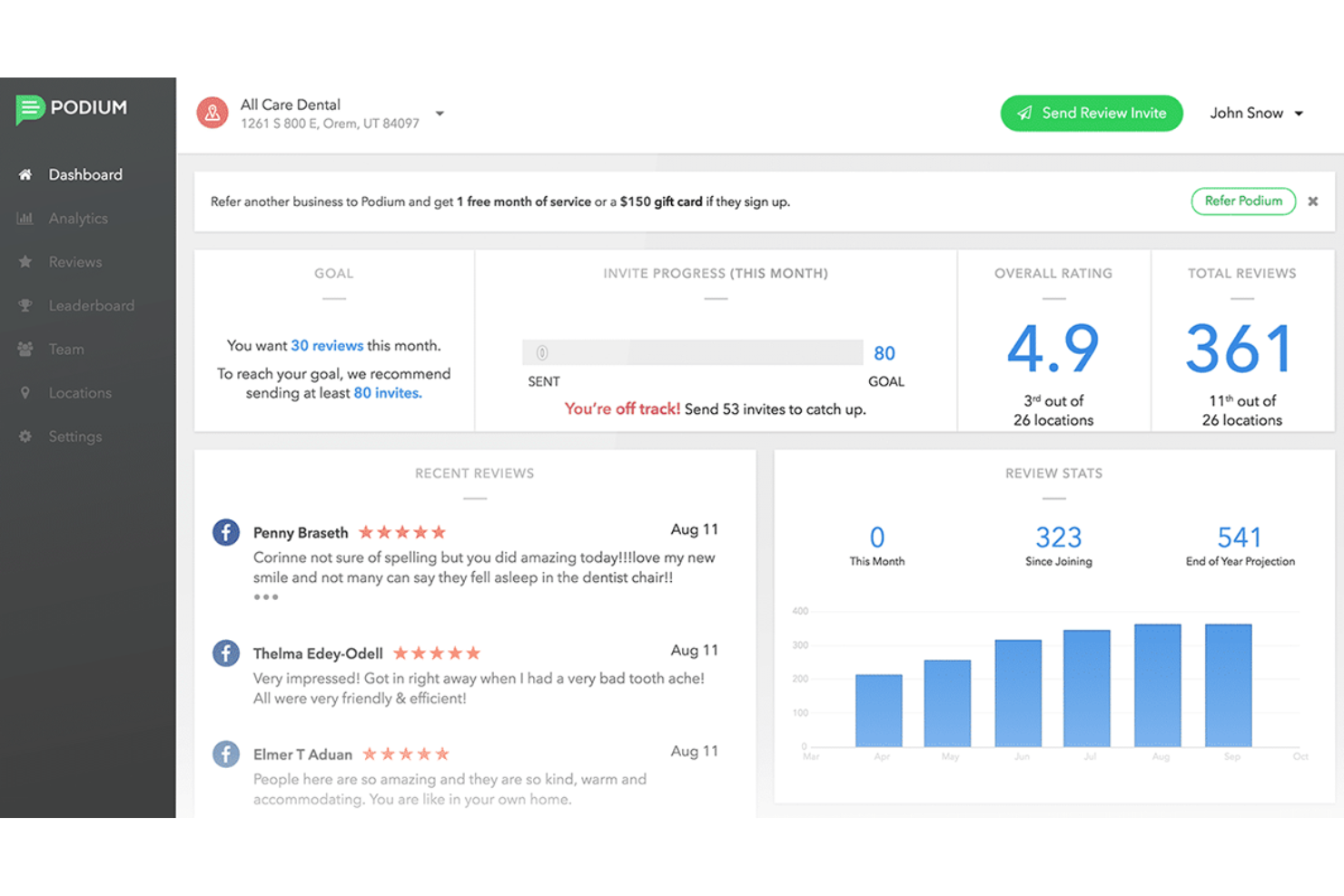
Task: Click the location pin badge next to All Care Dental
Action: (x=212, y=113)
